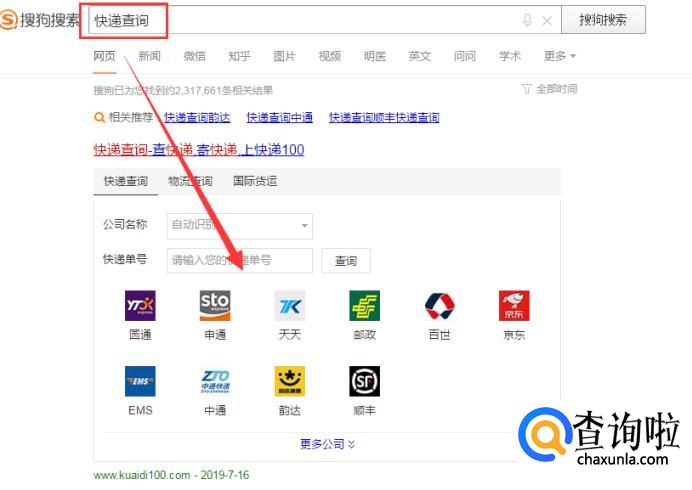Select the 百世 courier icon
Image resolution: width=692 pixels, height=490 pixels.
[439, 305]
